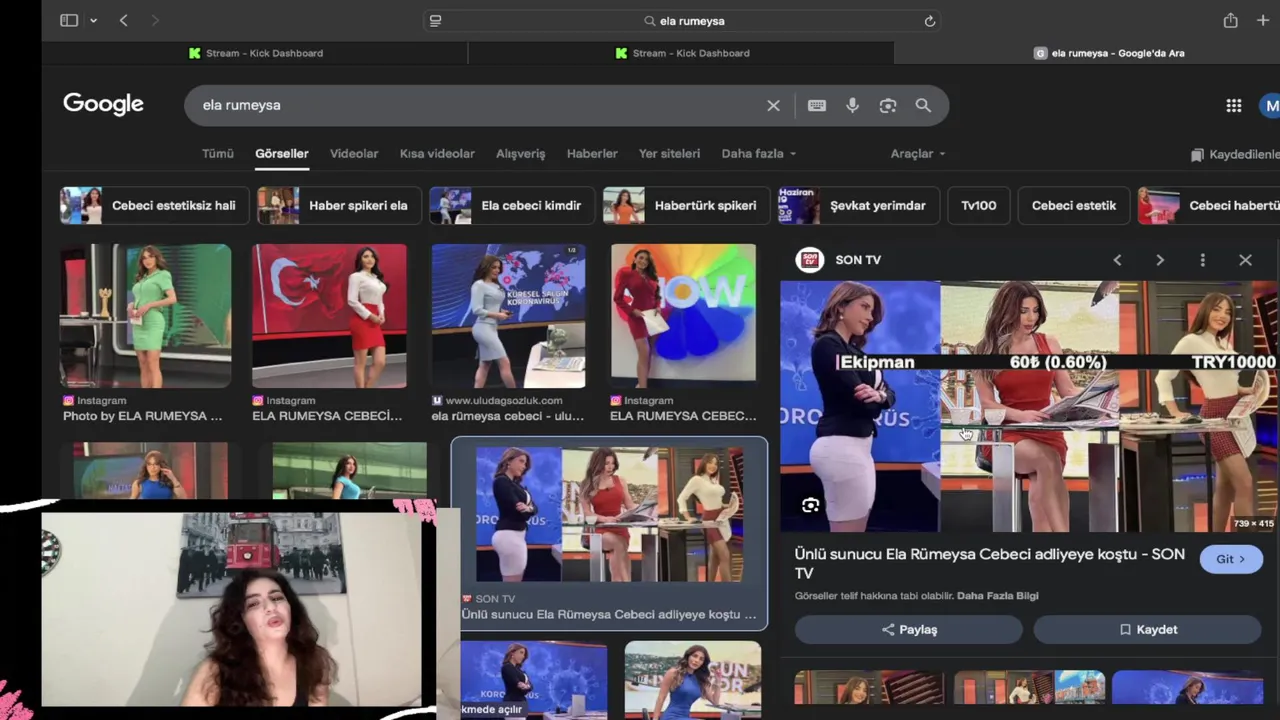The height and width of the screenshot is (720, 1280).
Task: Click the Google logo
Action: [103, 104]
